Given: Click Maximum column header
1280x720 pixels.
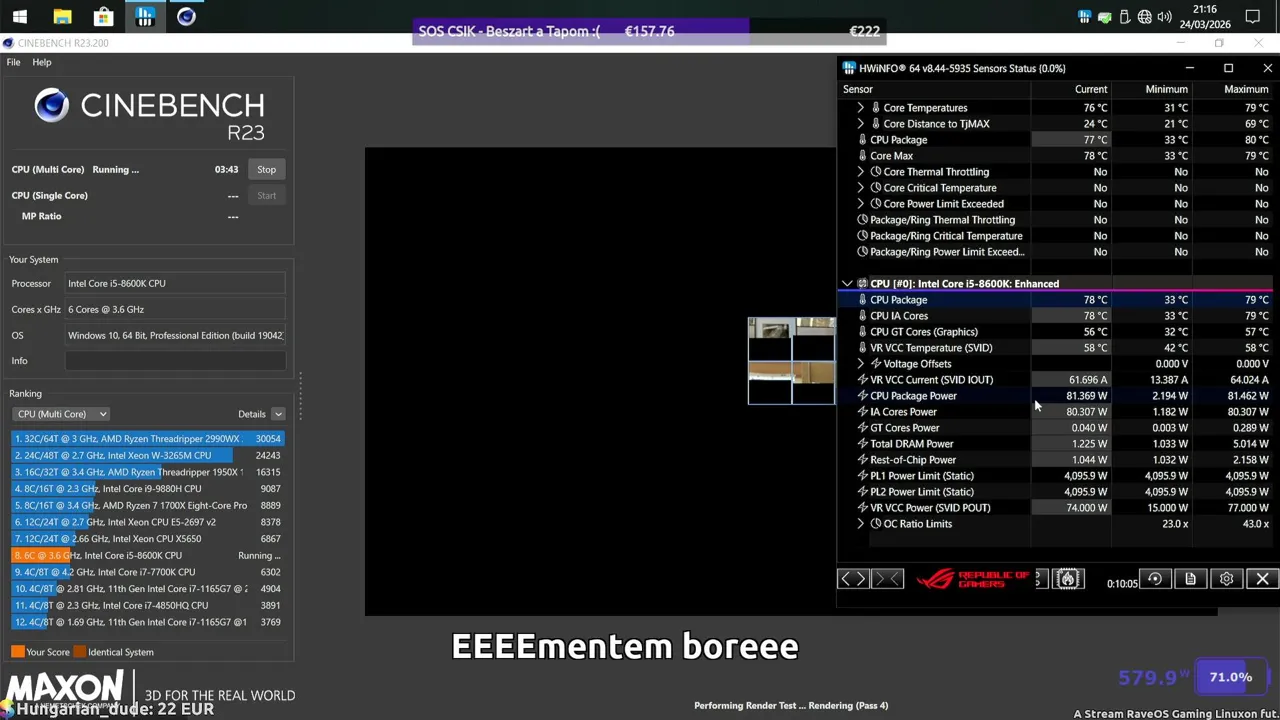Looking at the screenshot, I should pos(1246,89).
